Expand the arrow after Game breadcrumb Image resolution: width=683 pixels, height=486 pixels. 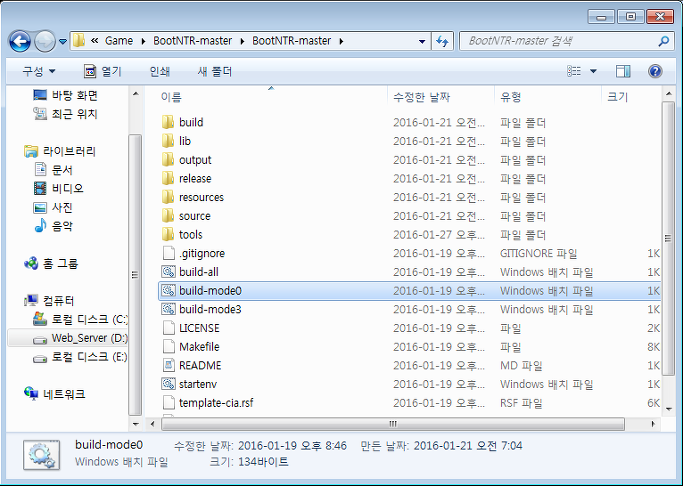click(x=143, y=41)
